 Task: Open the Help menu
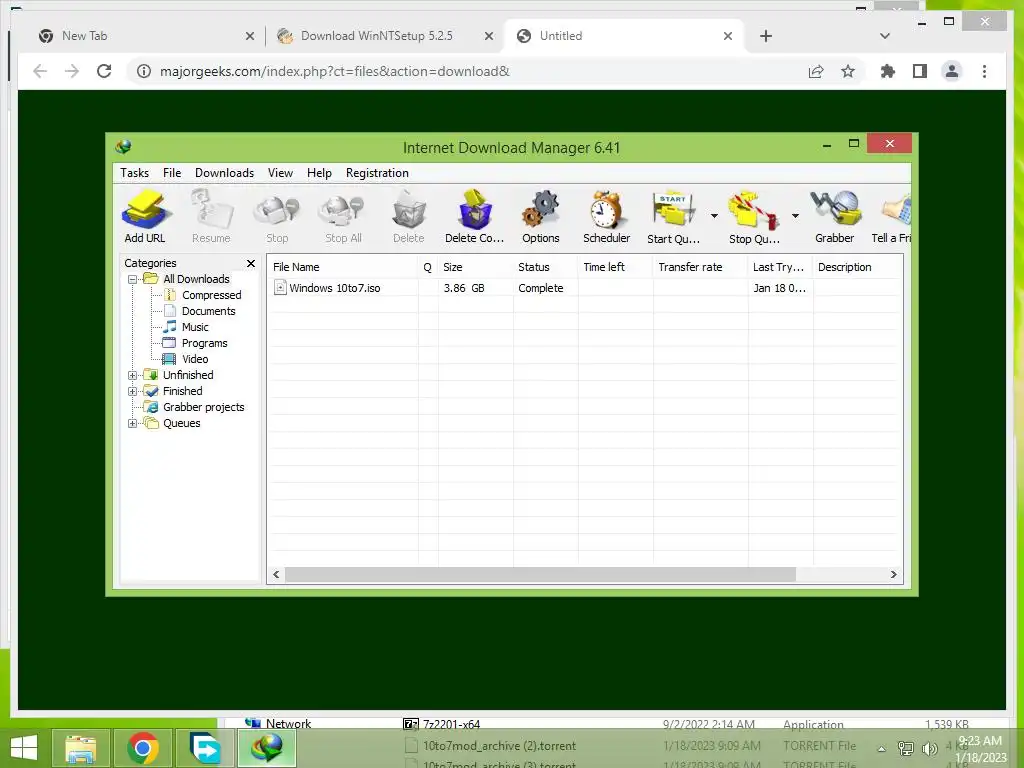(319, 173)
